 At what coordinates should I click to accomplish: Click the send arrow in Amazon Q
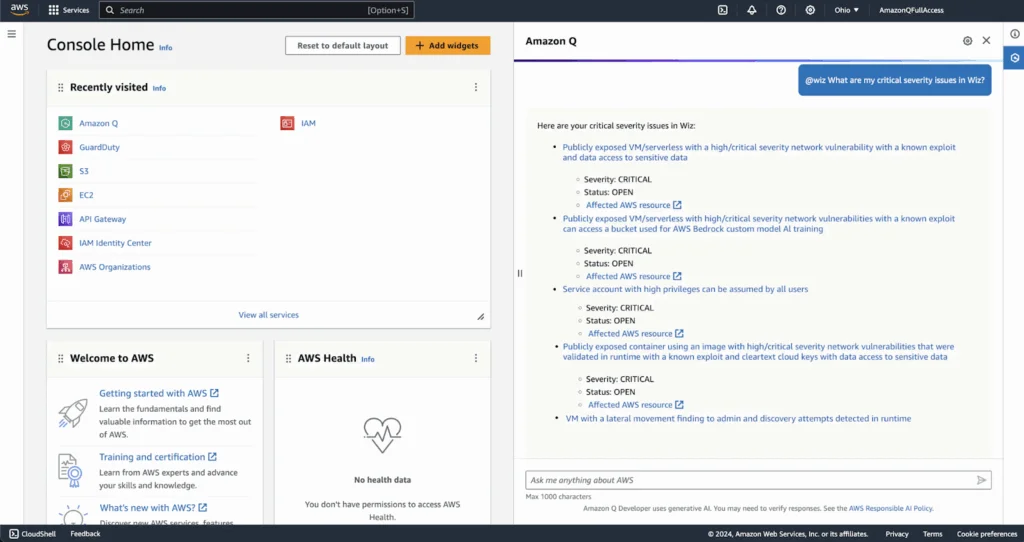click(x=981, y=480)
